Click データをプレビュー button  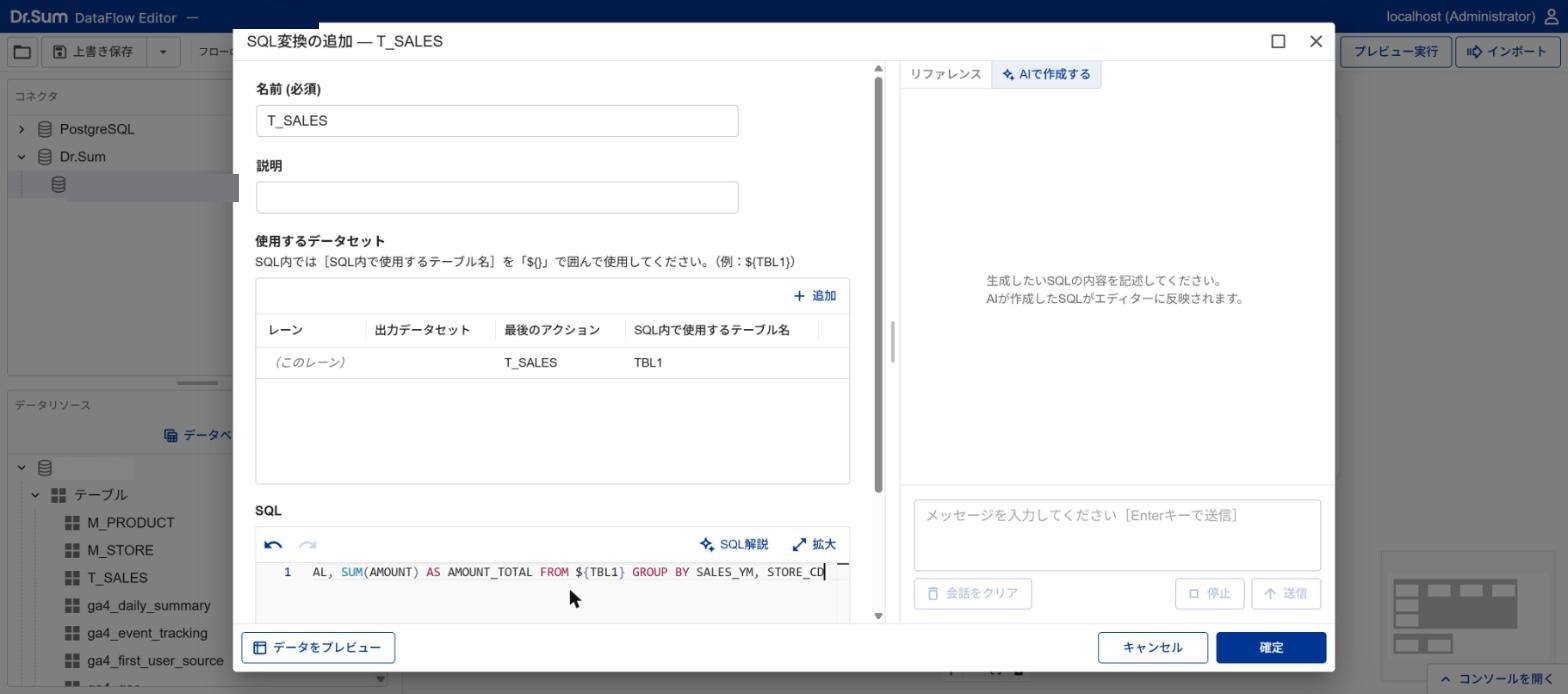point(318,648)
